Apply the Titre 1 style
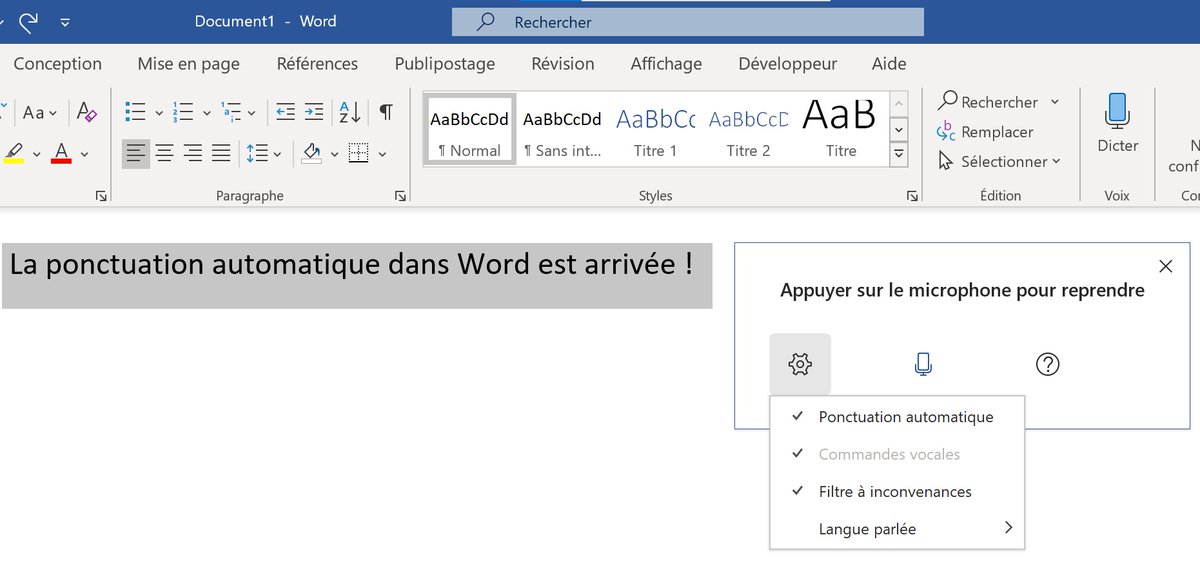This screenshot has width=1200, height=564. tap(655, 130)
